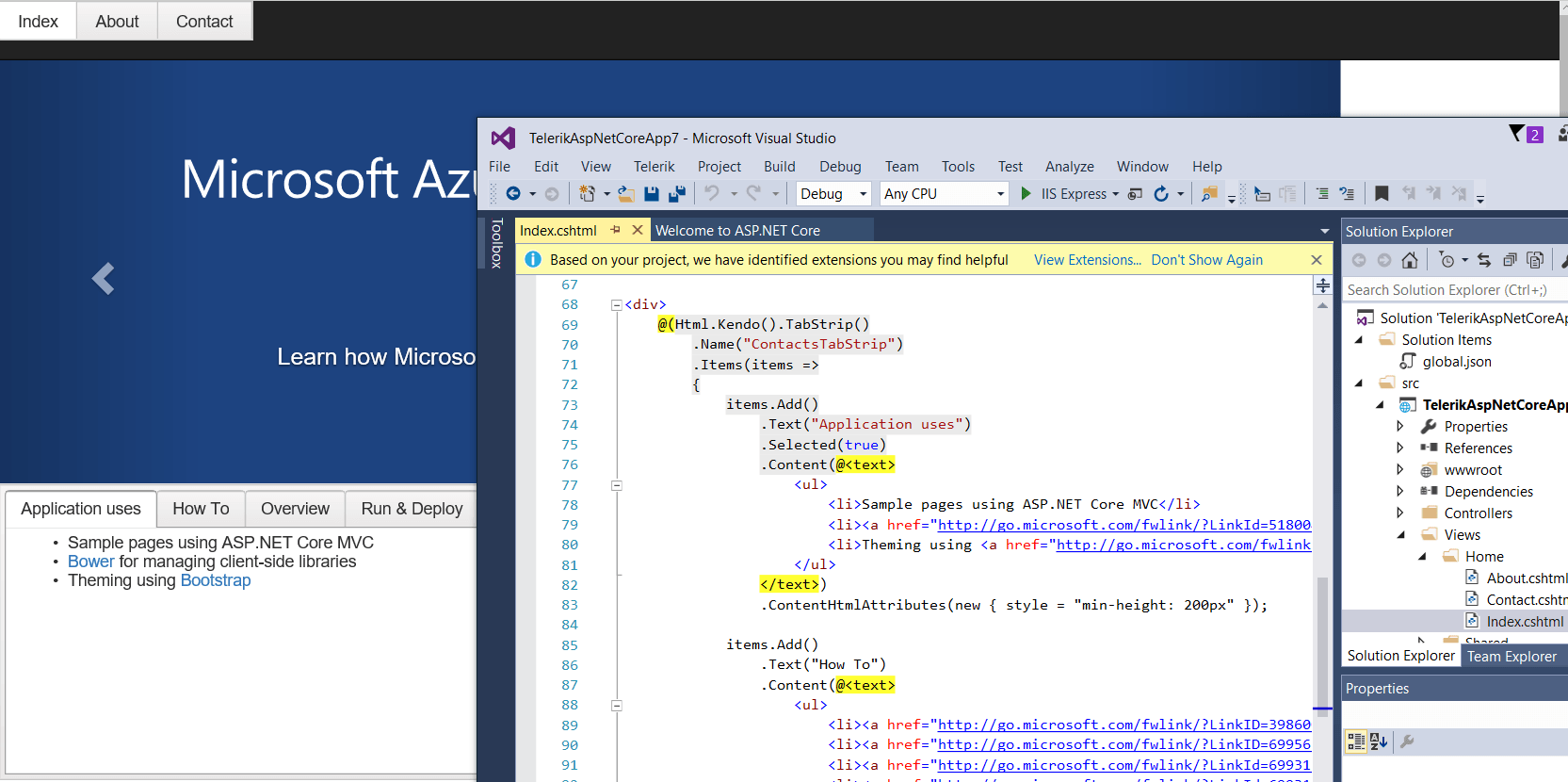
Task: Select the How To tab in the web page
Action: coord(201,509)
